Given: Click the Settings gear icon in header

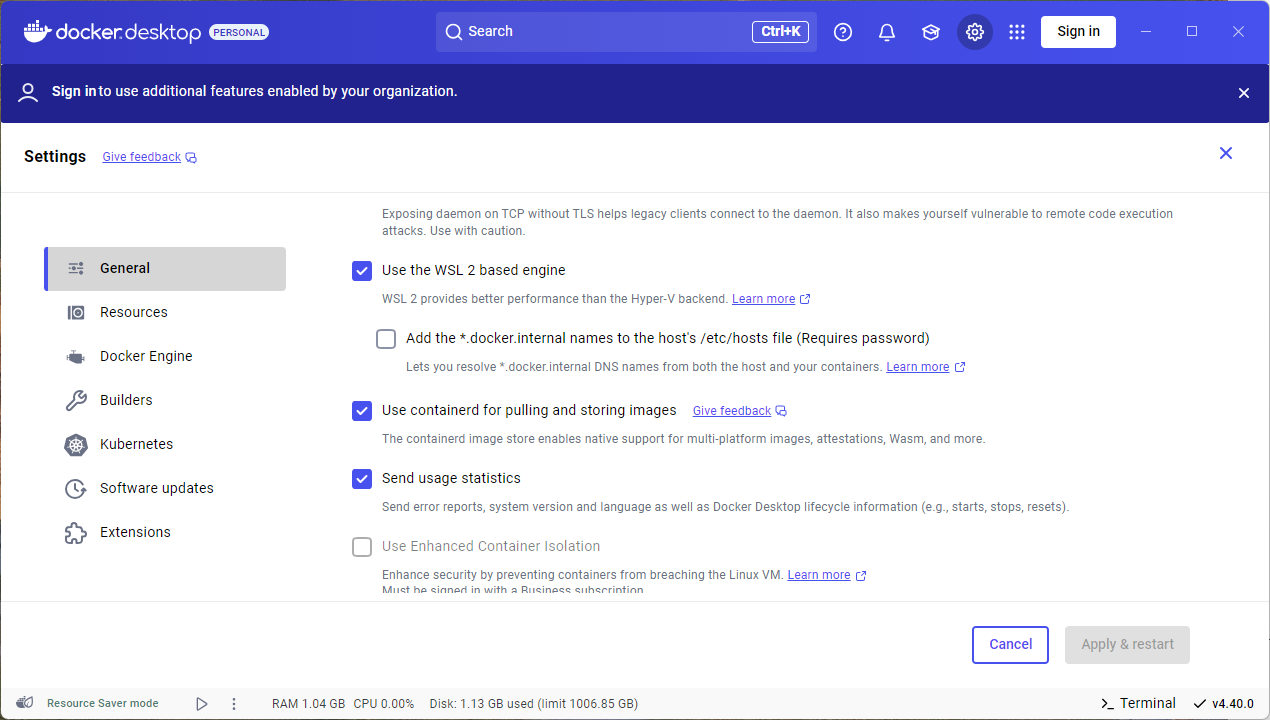Looking at the screenshot, I should point(975,32).
